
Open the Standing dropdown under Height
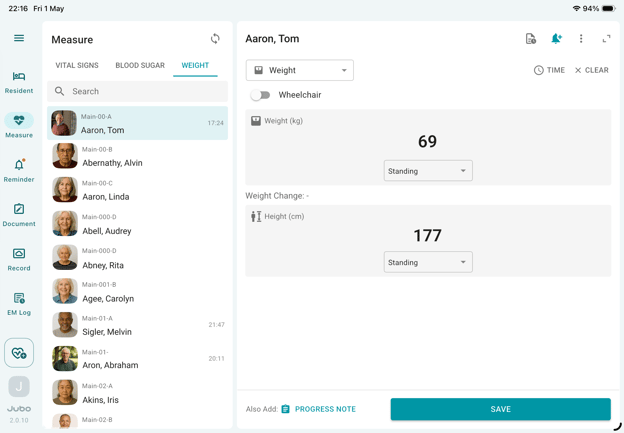(x=428, y=262)
